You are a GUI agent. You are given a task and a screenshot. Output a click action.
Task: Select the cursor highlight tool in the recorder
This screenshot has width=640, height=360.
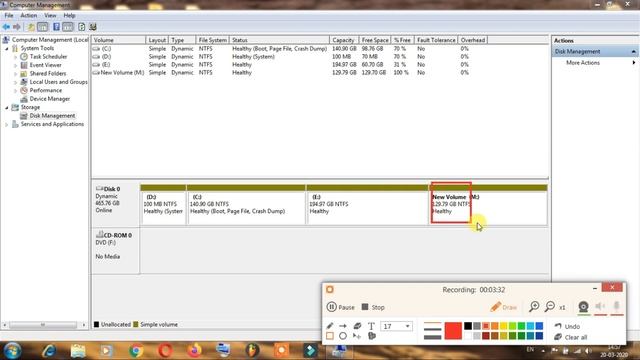point(357,336)
